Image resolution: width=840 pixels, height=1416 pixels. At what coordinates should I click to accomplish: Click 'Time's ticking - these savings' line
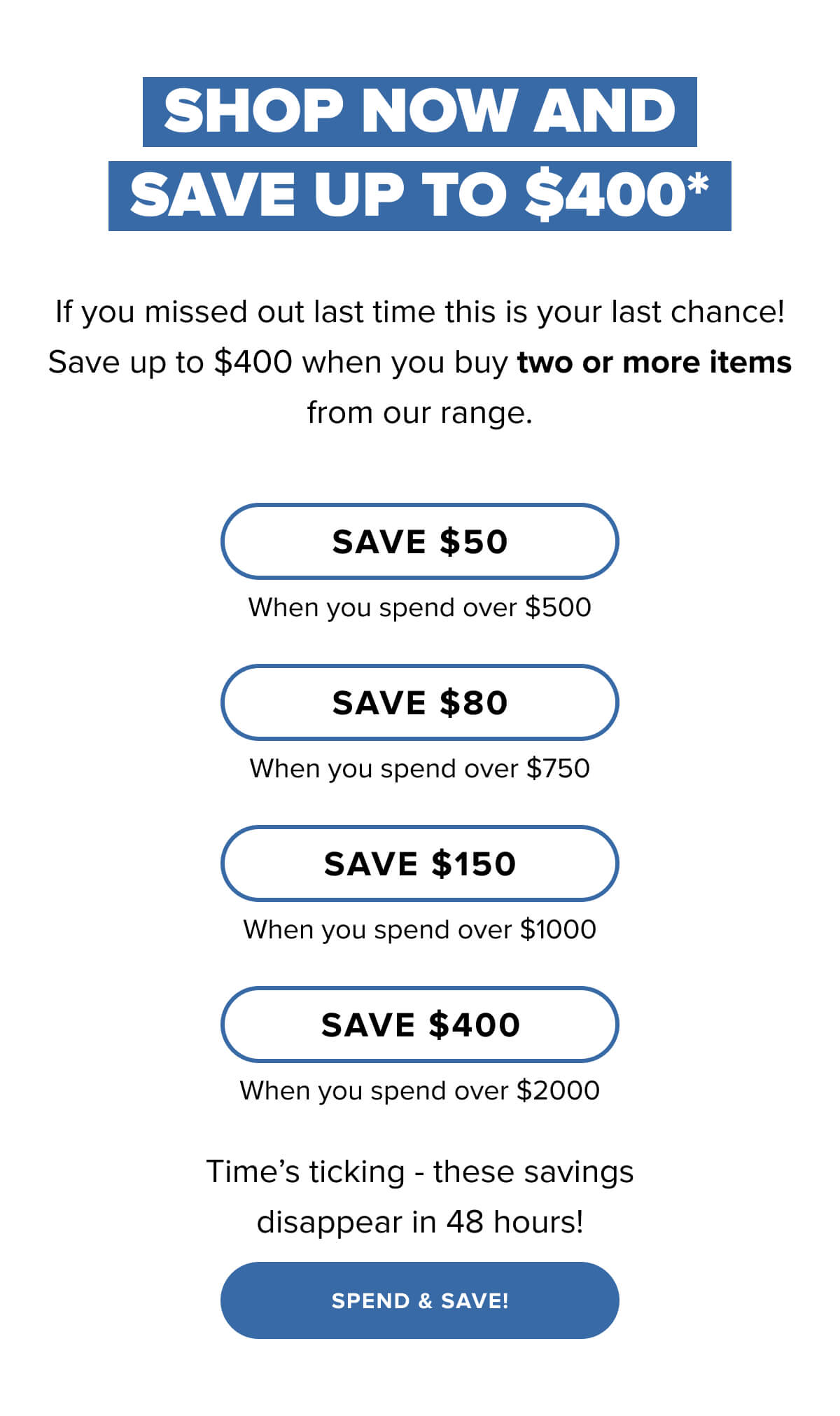click(x=419, y=1172)
